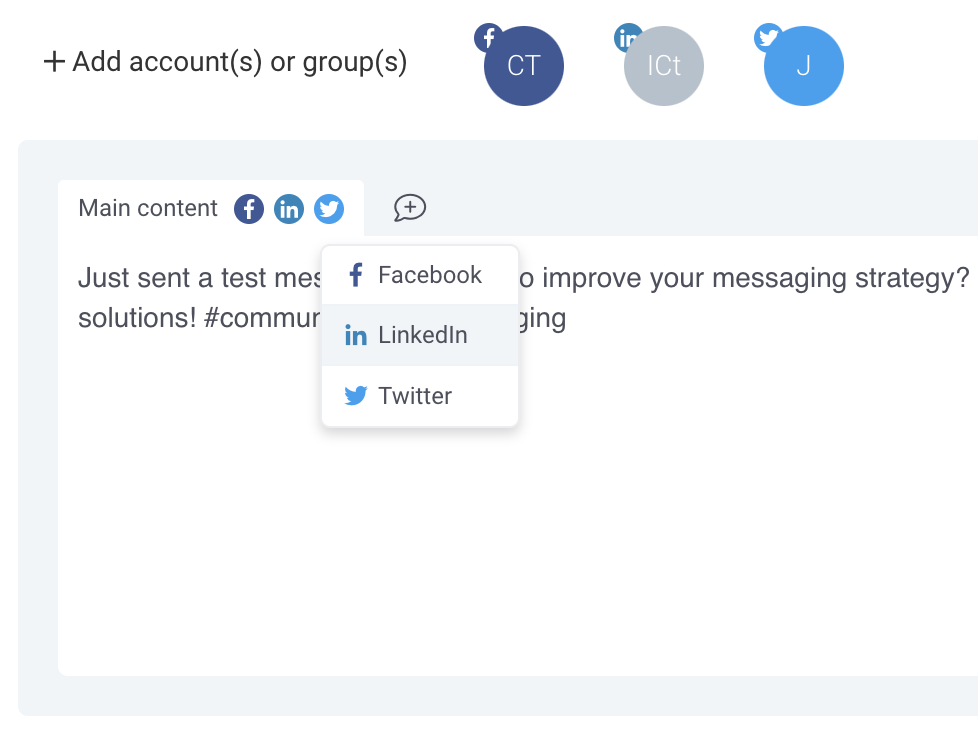Screen dimensions: 978x744
Task: Choose Facebook from the dropdown menu
Action: [x=420, y=275]
